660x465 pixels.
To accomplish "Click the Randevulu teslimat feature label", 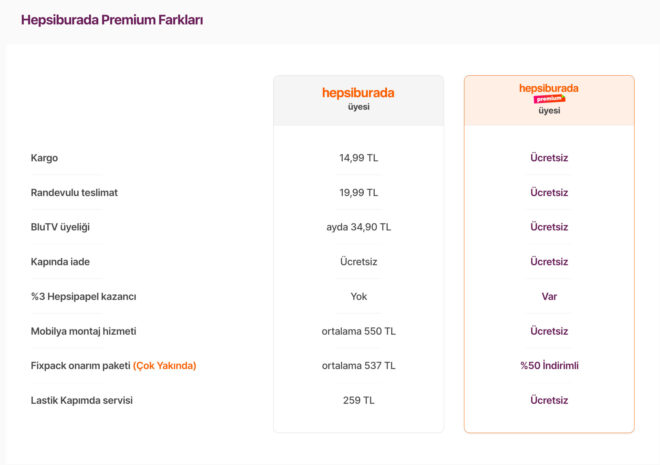I will (75, 192).
